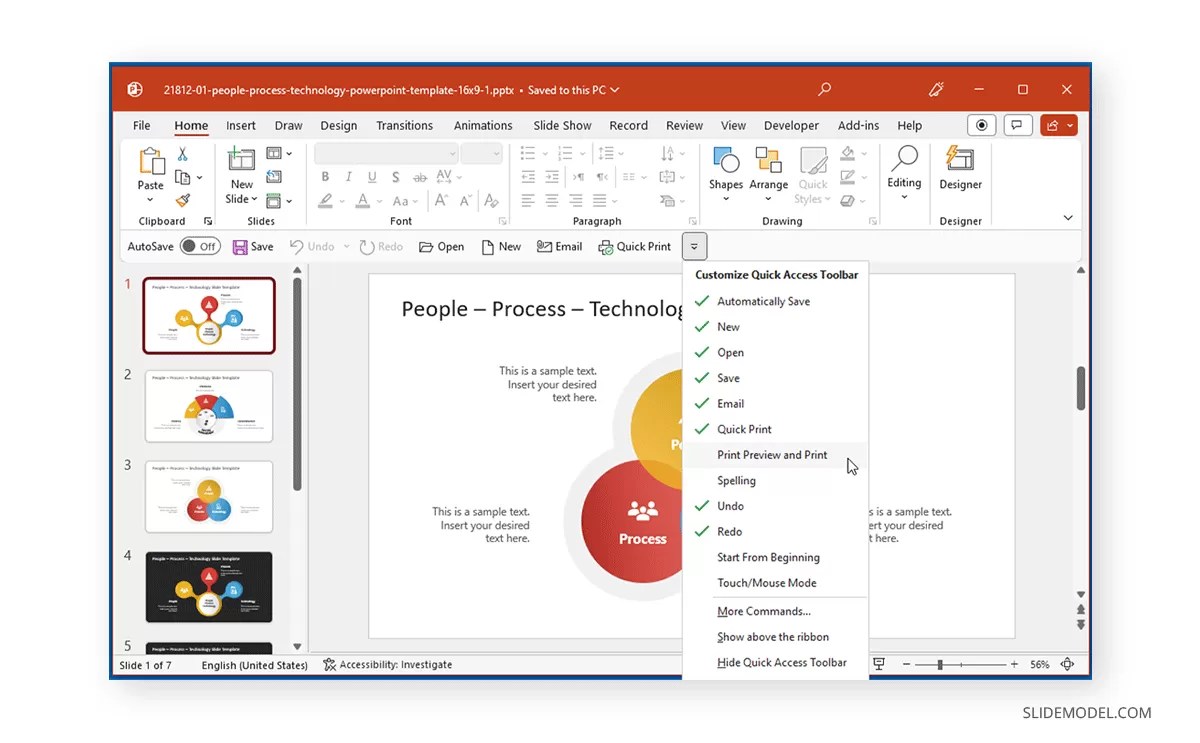Image resolution: width=1200 pixels, height=743 pixels.
Task: Click the Cut scissors icon
Action: pyautogui.click(x=182, y=153)
